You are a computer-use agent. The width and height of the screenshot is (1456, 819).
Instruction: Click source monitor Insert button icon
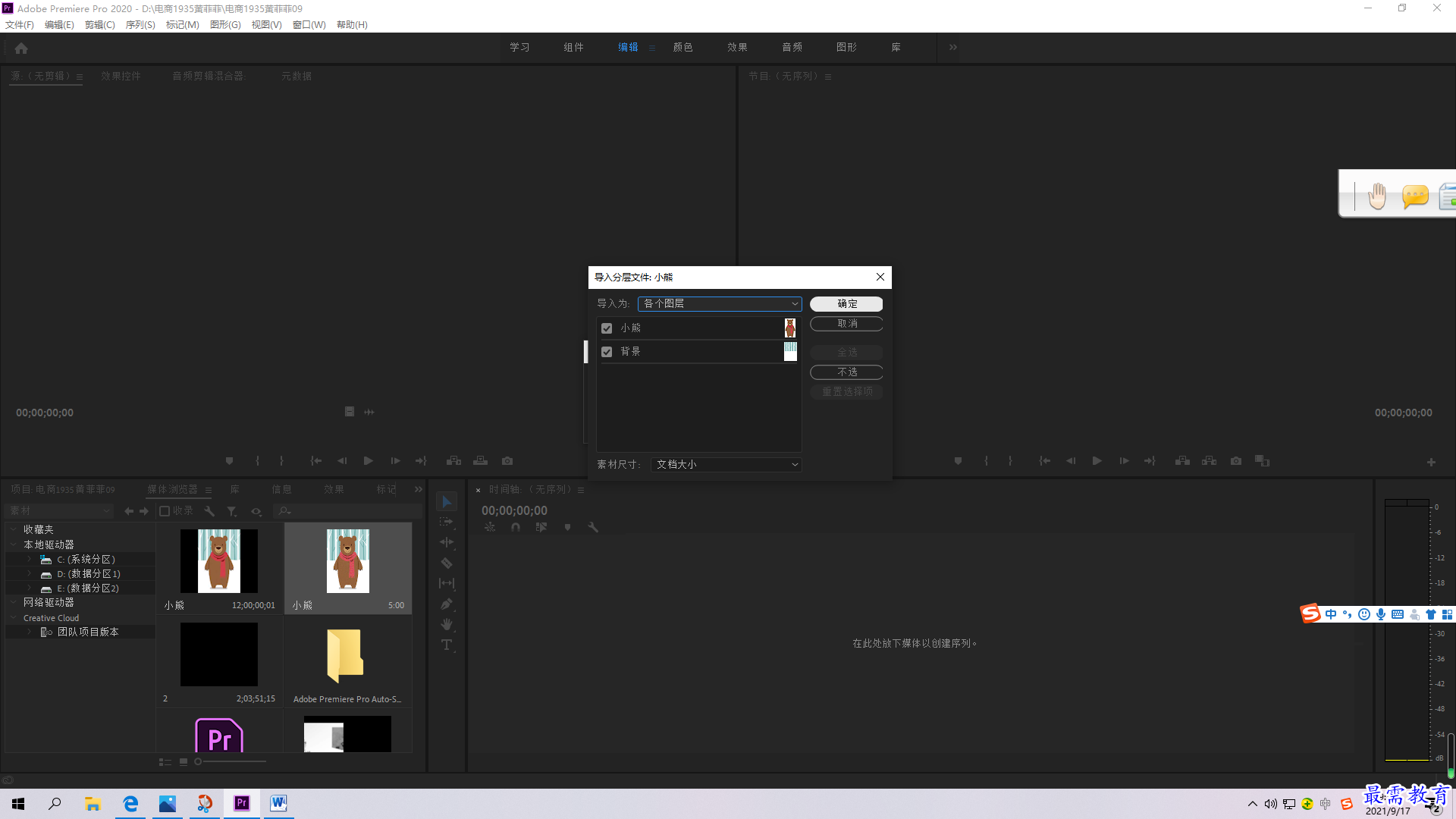click(453, 460)
